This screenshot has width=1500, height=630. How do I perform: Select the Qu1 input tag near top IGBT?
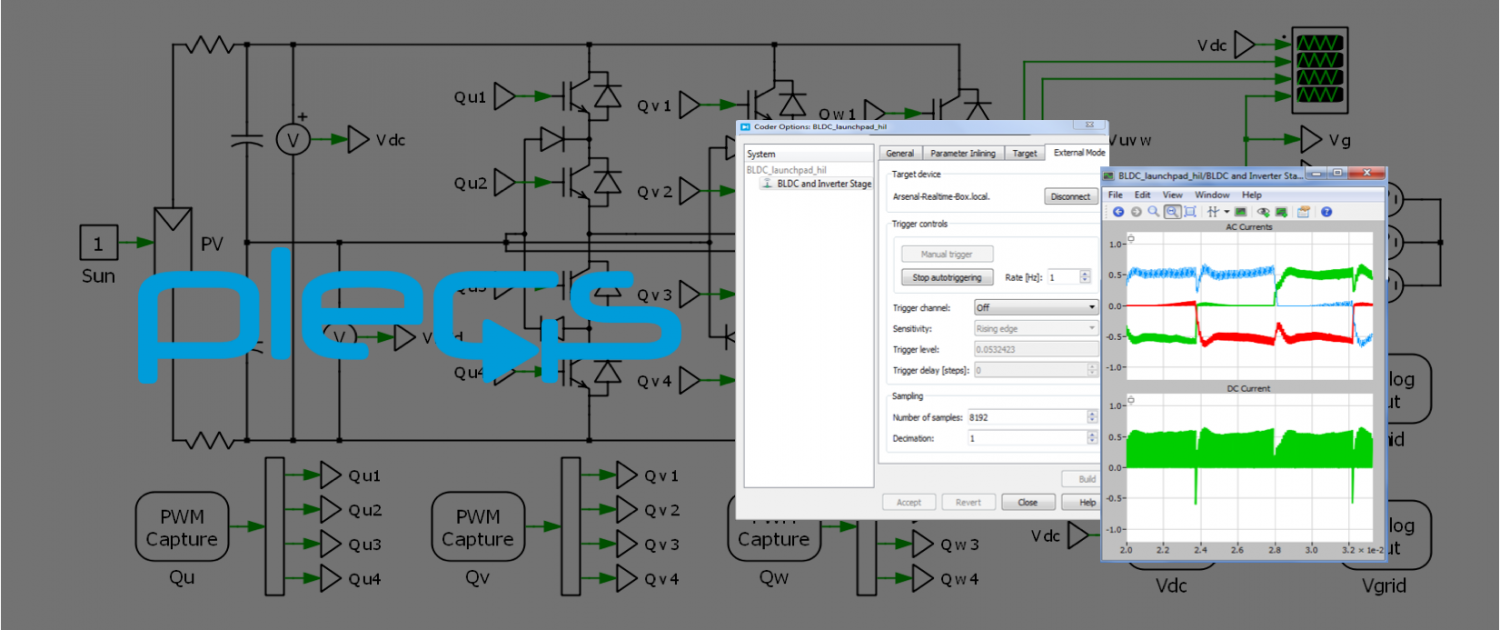pyautogui.click(x=505, y=96)
